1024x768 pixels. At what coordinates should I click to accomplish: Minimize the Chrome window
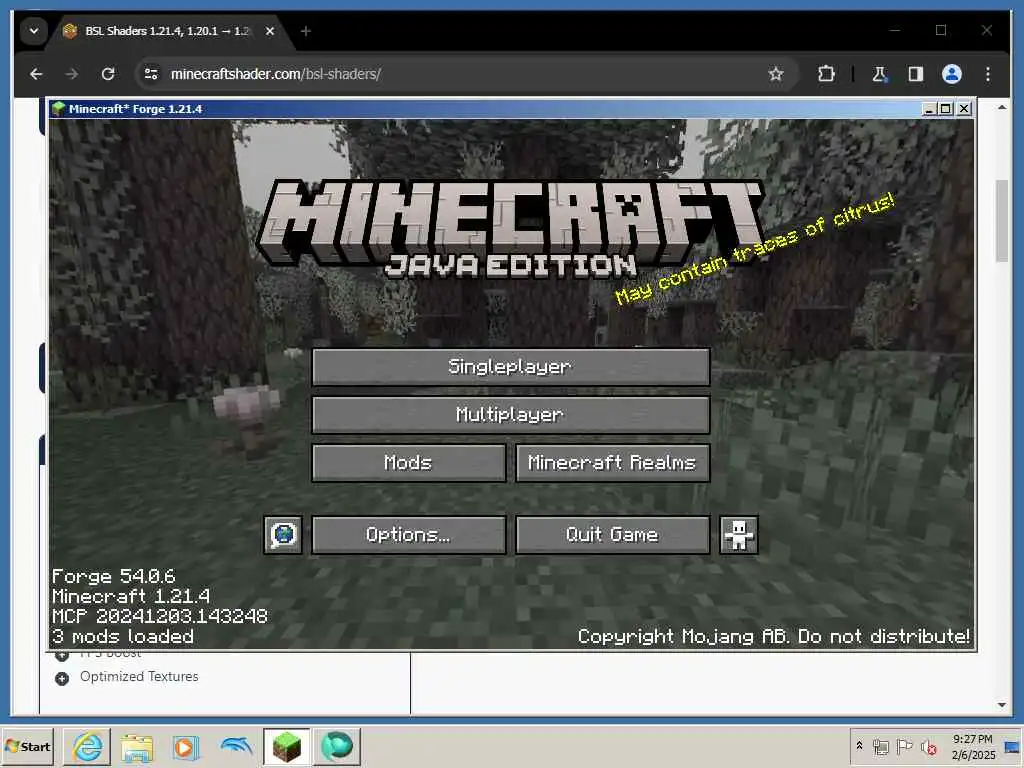pos(895,30)
